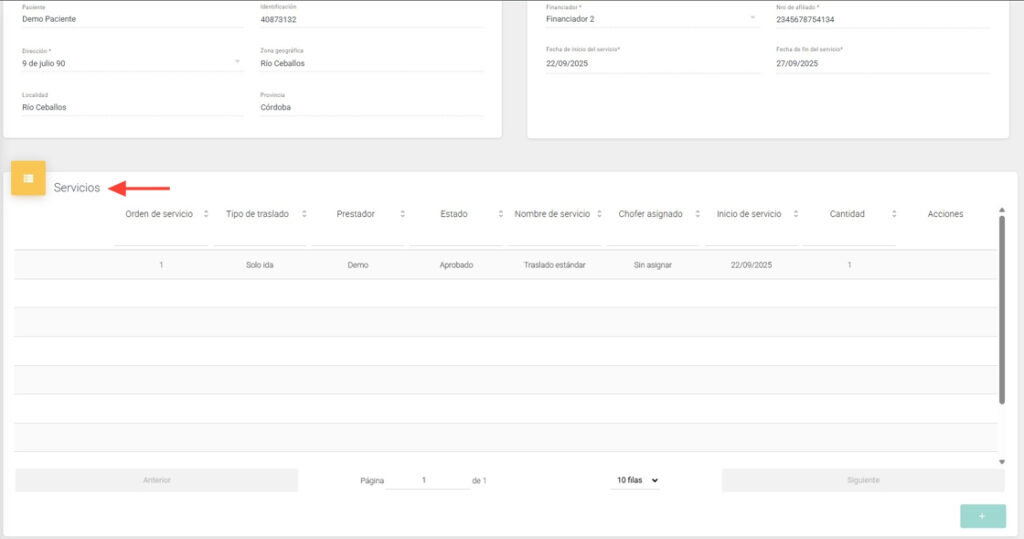Edit the Fecha de inicio del servicio
Image resolution: width=1024 pixels, height=539 pixels.
pos(652,63)
